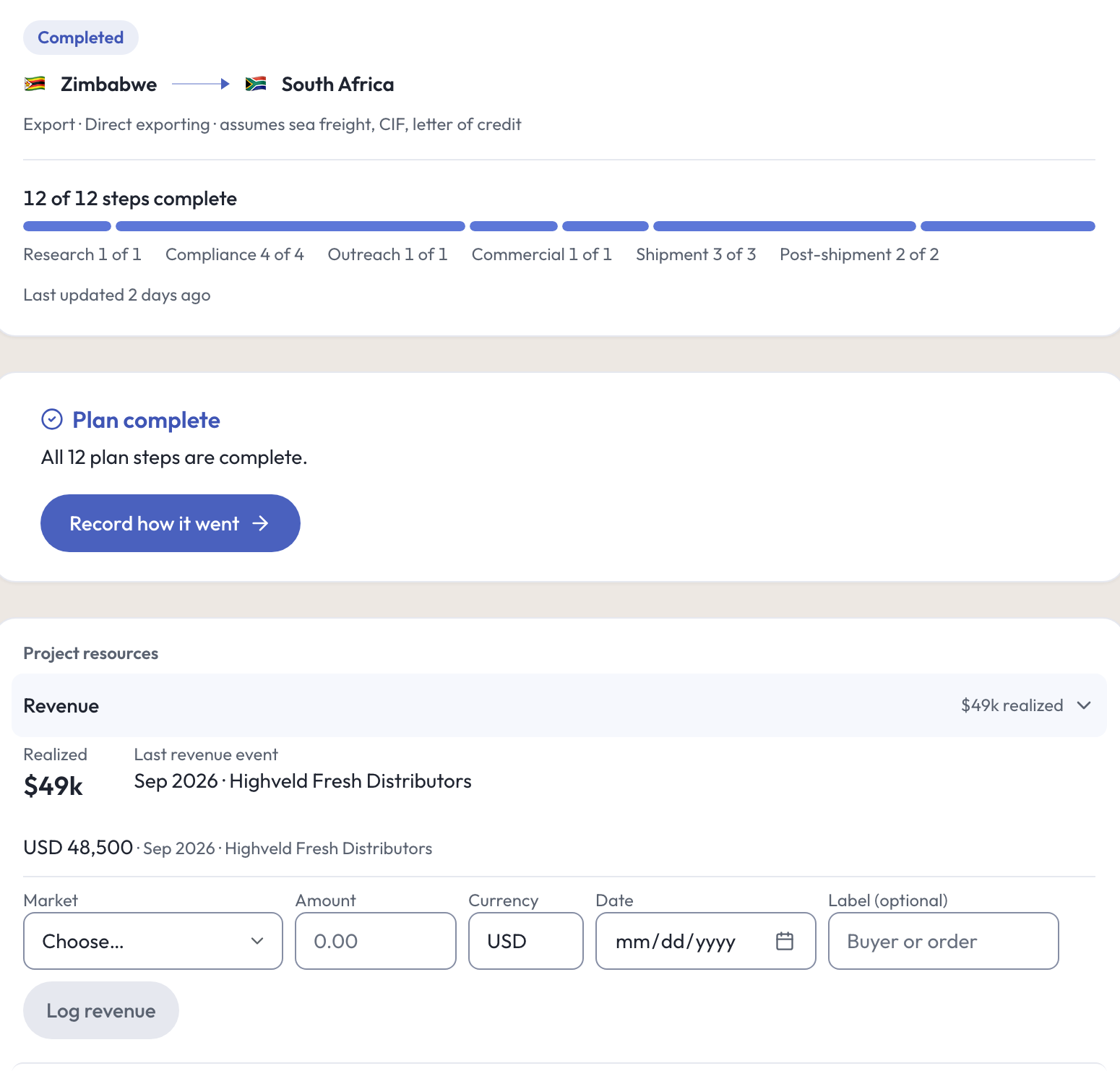Click the Compliance progress bar segment
Screen dimensions: 1120x1071
290,226
